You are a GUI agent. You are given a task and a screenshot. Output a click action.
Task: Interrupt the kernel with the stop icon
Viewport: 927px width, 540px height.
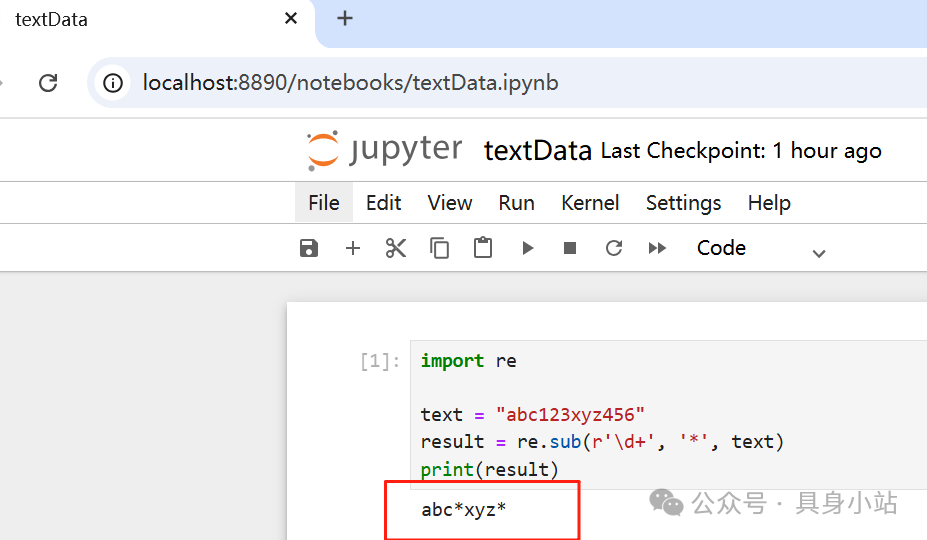coord(570,248)
